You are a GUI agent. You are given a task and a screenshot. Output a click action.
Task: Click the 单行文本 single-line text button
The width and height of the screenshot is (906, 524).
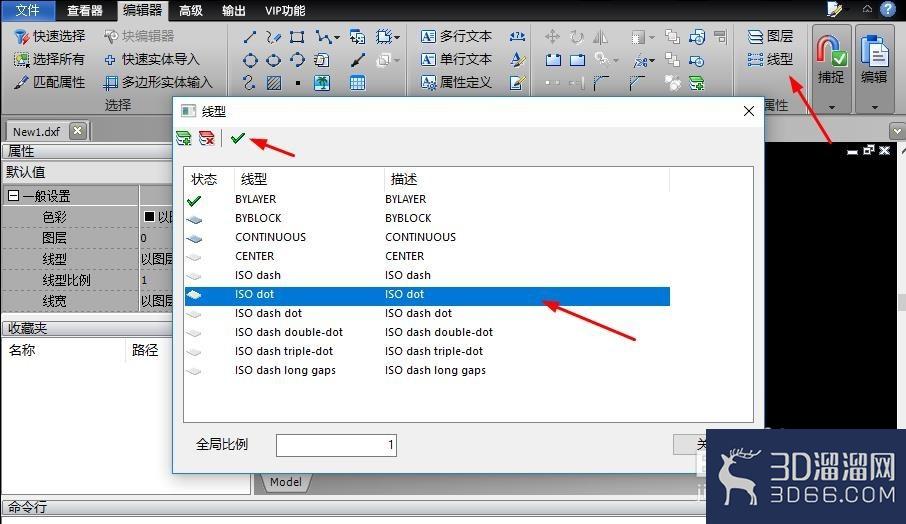pos(456,60)
